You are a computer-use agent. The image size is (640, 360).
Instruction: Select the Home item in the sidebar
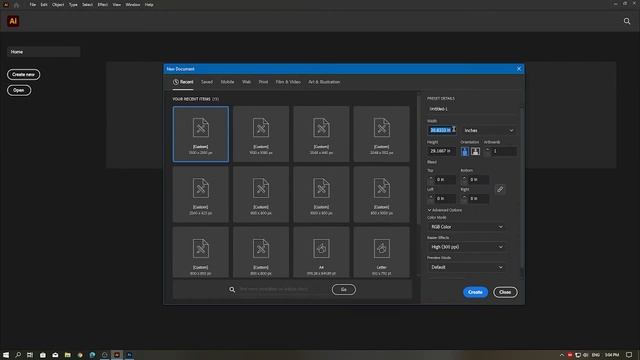tap(44, 52)
